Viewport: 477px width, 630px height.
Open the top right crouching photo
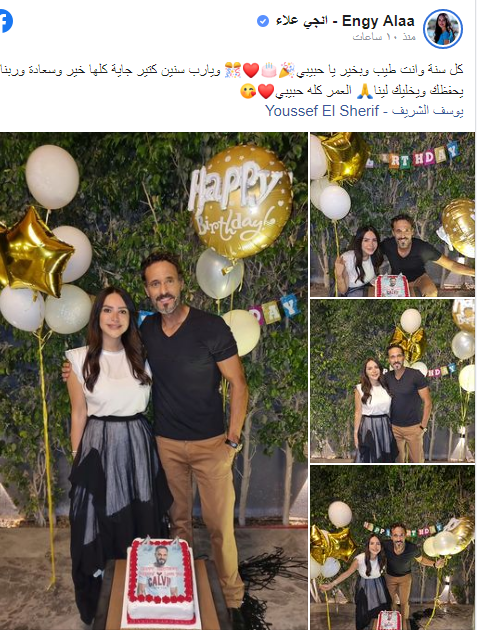click(x=392, y=215)
